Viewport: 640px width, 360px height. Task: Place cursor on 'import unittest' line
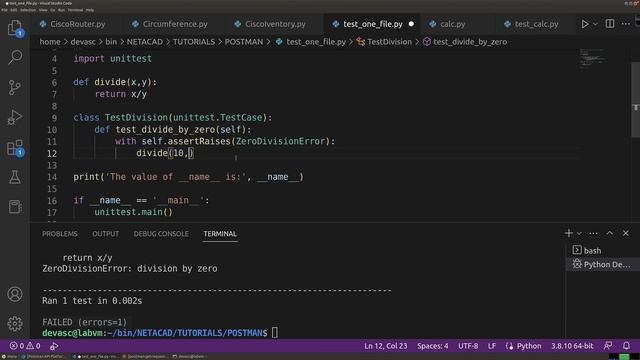coord(112,58)
